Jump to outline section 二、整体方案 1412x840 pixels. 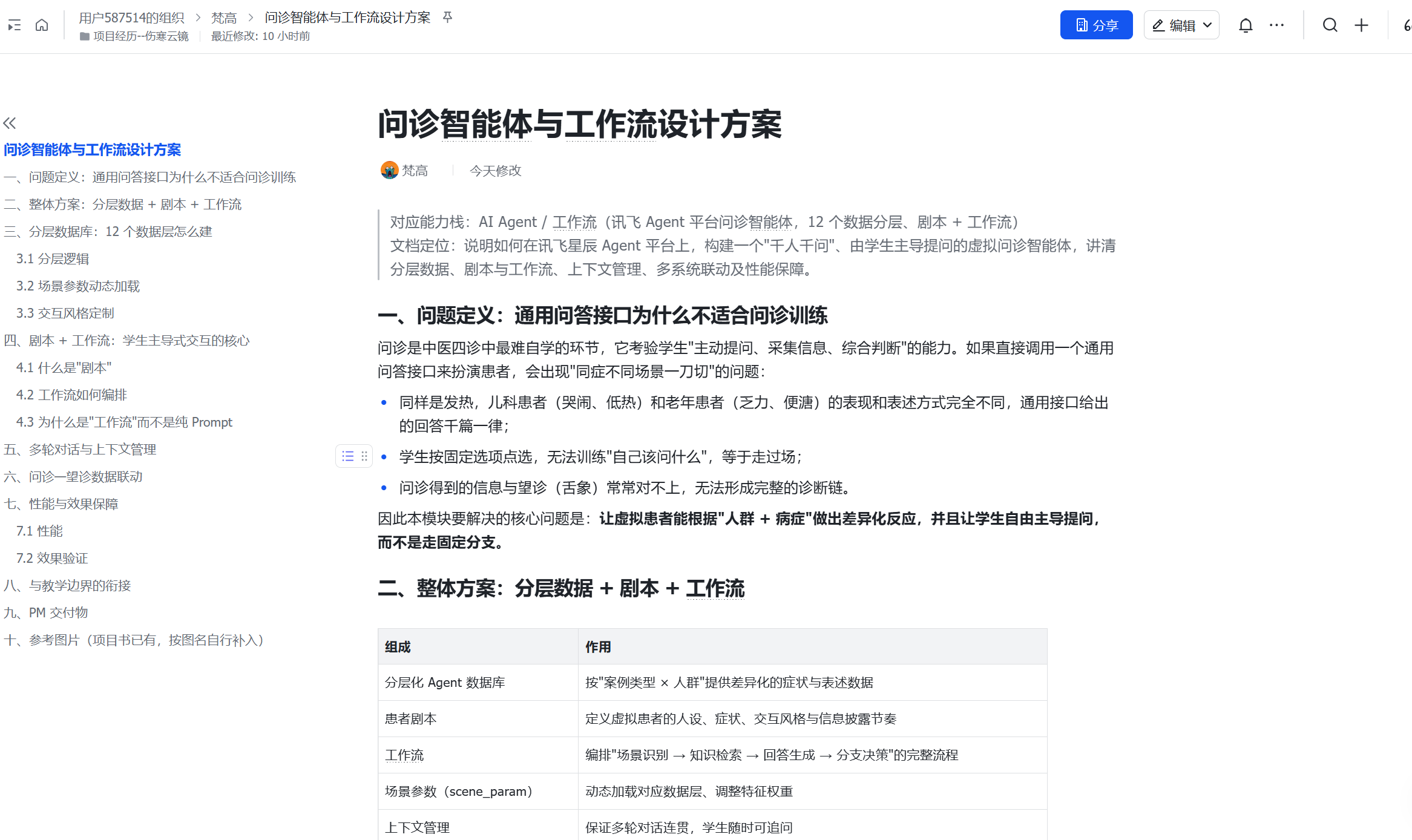click(x=123, y=204)
